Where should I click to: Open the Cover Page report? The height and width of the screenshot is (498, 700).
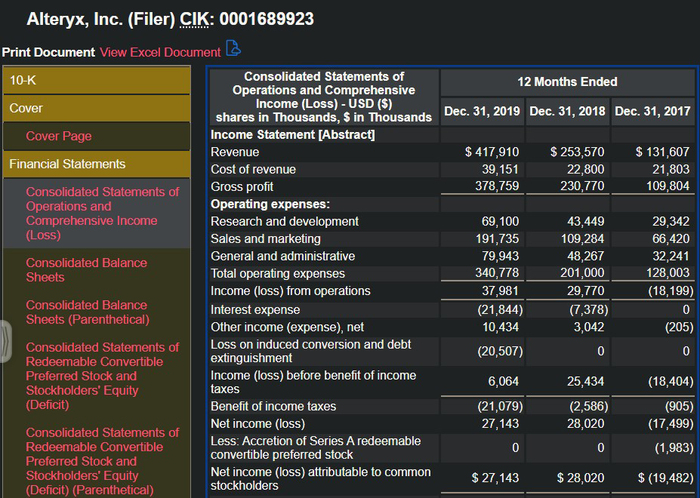click(58, 136)
